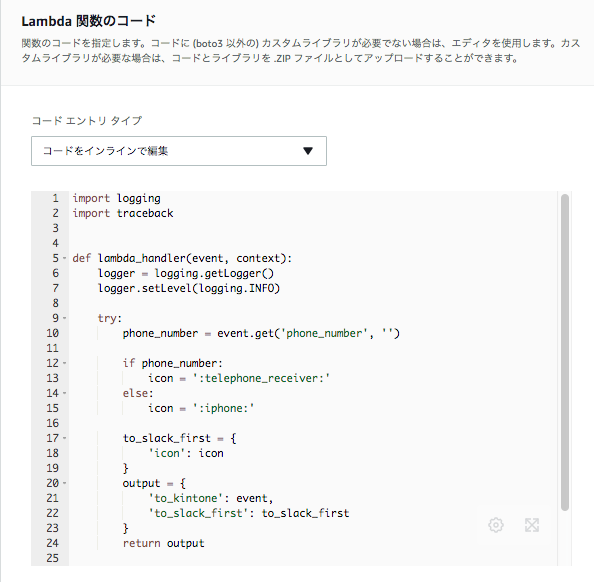Image resolution: width=594 pixels, height=582 pixels.
Task: Collapse the output dict fold at line 20
Action: tap(64, 483)
